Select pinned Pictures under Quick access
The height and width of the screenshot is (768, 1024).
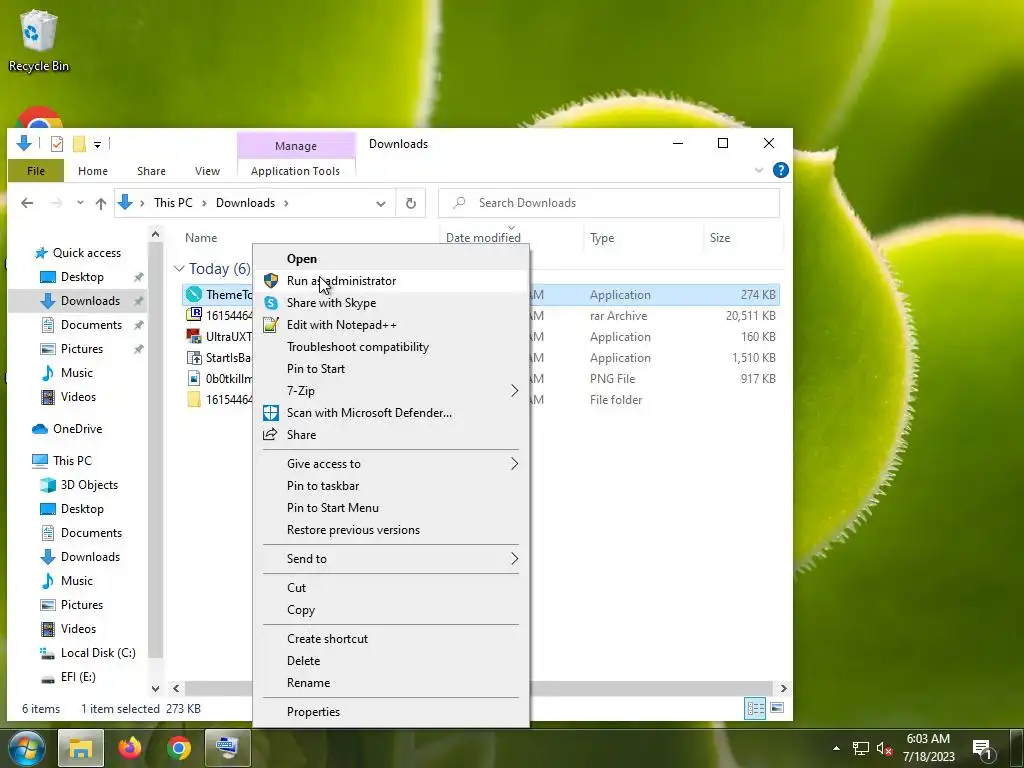pyautogui.click(x=82, y=349)
